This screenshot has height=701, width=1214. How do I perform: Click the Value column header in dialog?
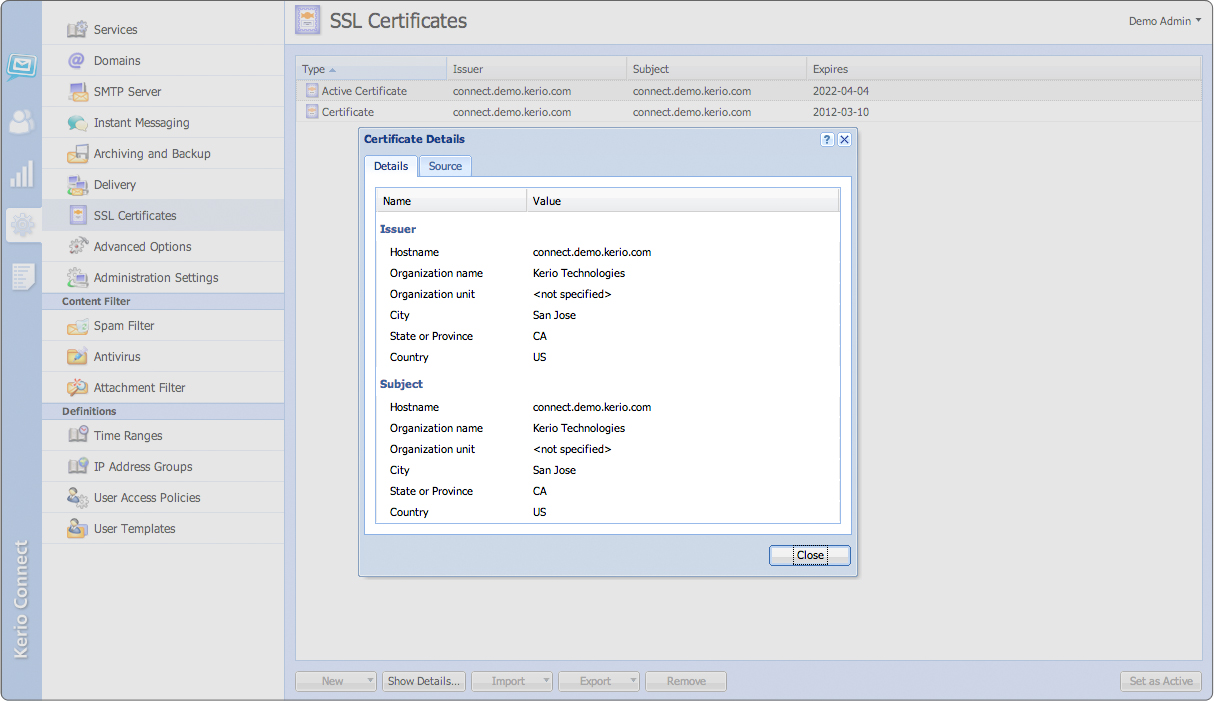tap(683, 201)
